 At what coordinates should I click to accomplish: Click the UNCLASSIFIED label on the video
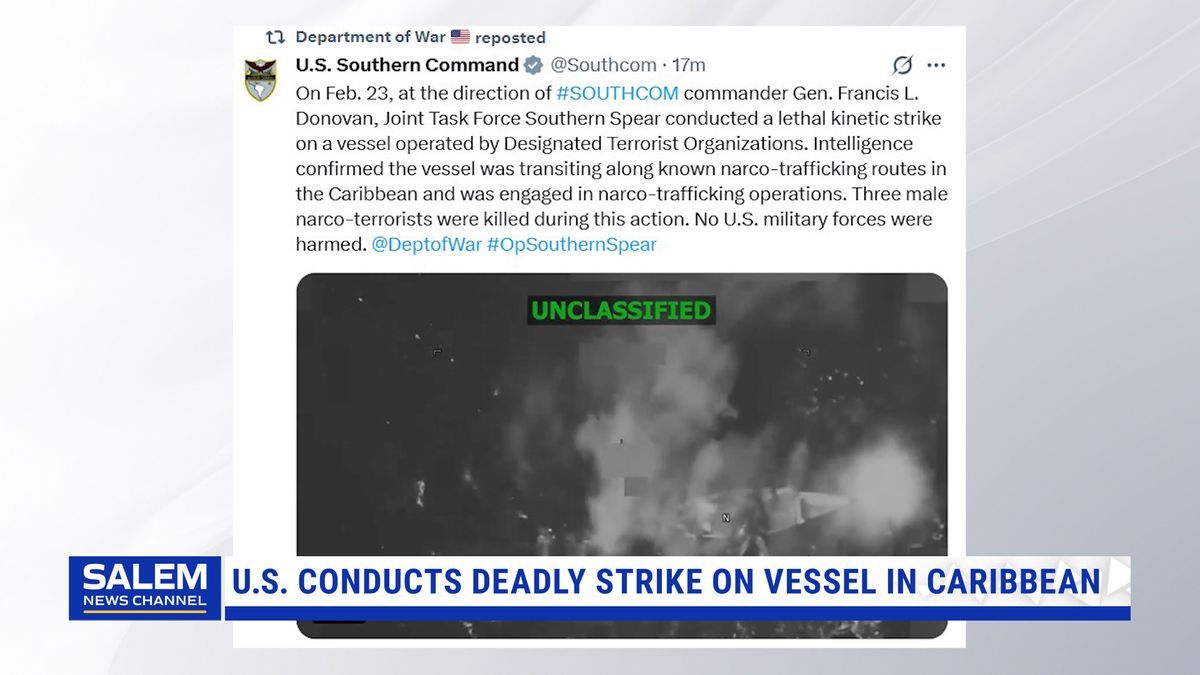[619, 311]
